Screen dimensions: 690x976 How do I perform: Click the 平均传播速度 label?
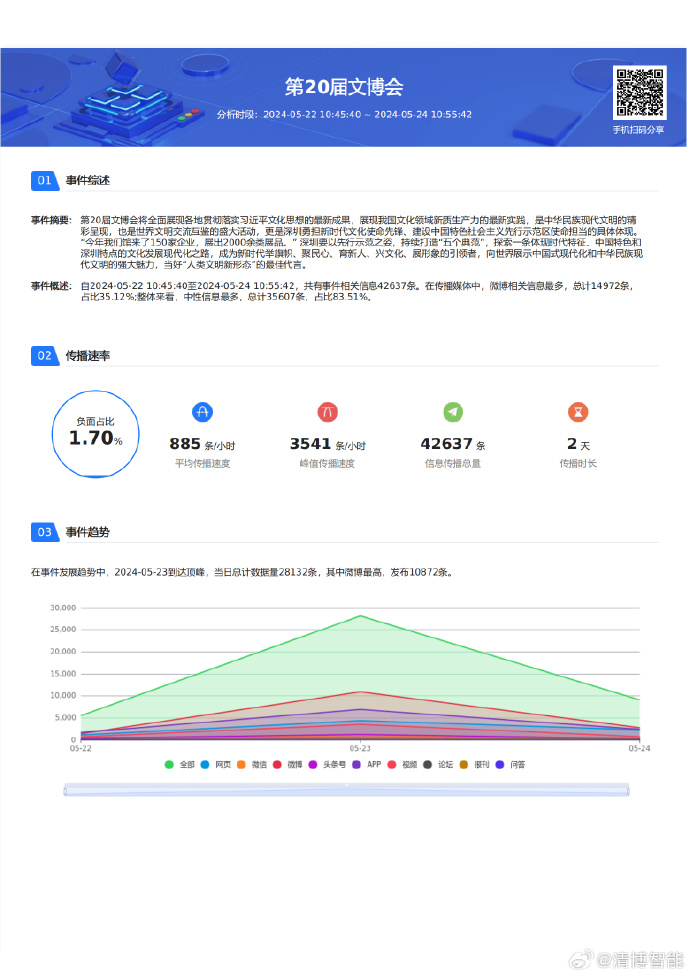(202, 464)
